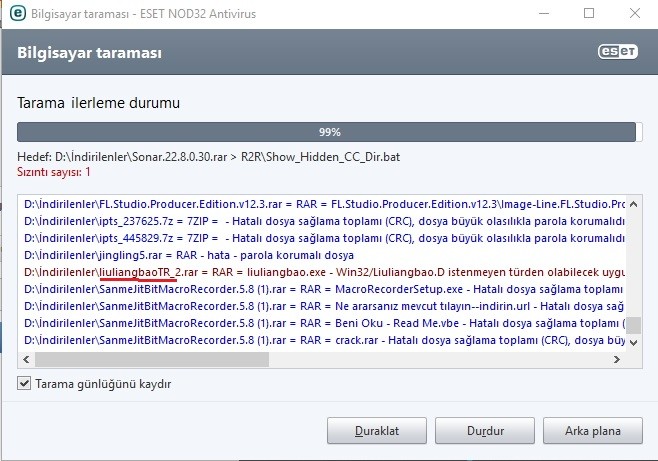Click the log's up scroll arrow
Screen dimensions: 658x461
634,204
